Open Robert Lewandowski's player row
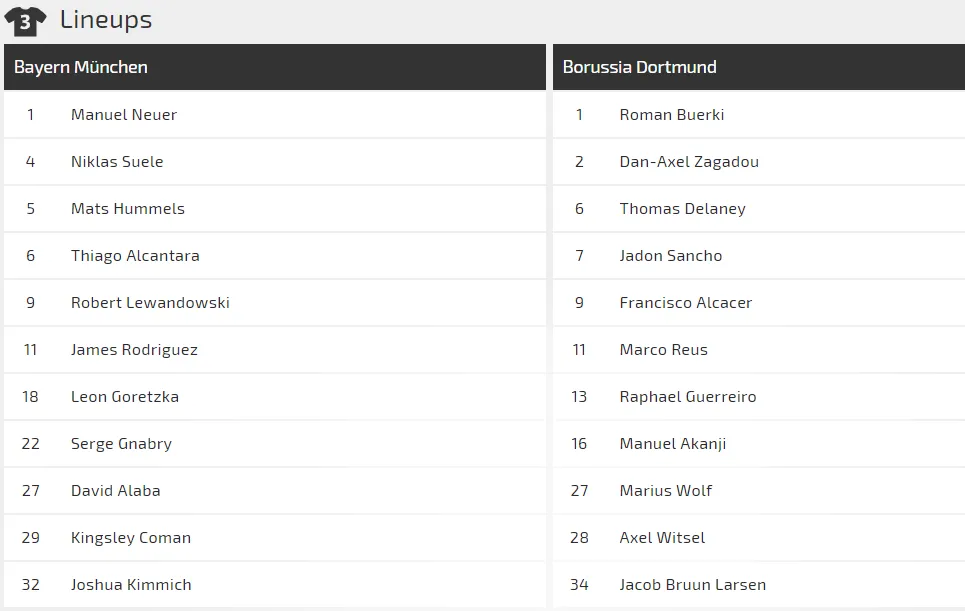This screenshot has height=611, width=965. pyautogui.click(x=150, y=303)
